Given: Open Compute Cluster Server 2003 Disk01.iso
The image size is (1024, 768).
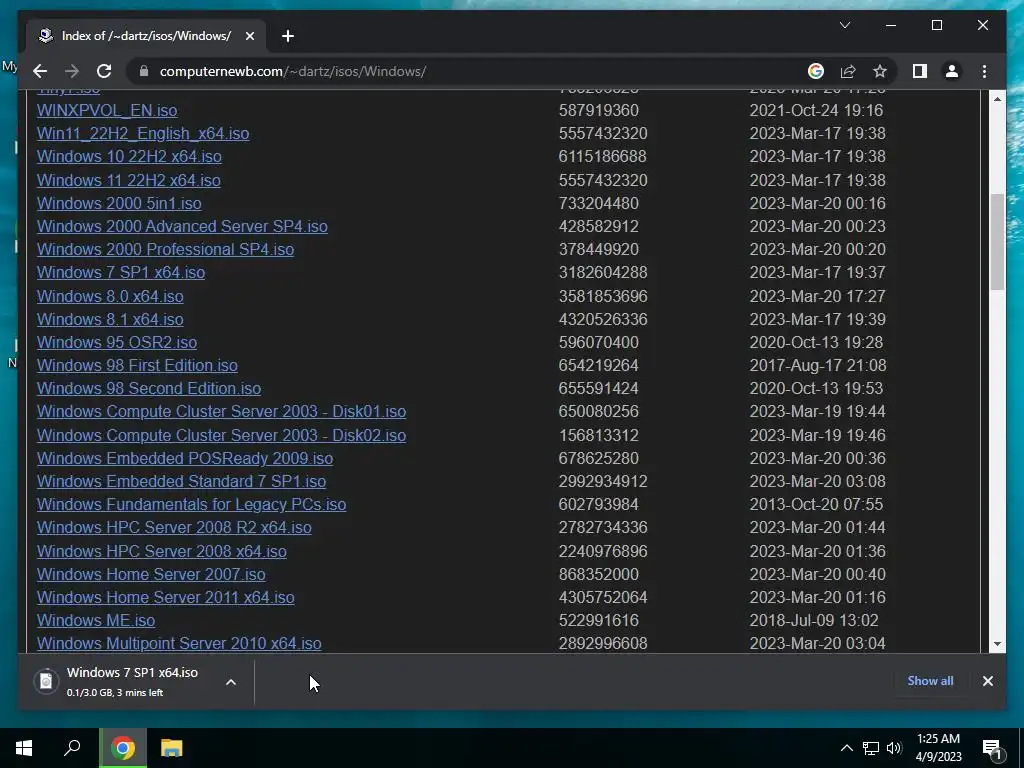Looking at the screenshot, I should click(x=221, y=411).
